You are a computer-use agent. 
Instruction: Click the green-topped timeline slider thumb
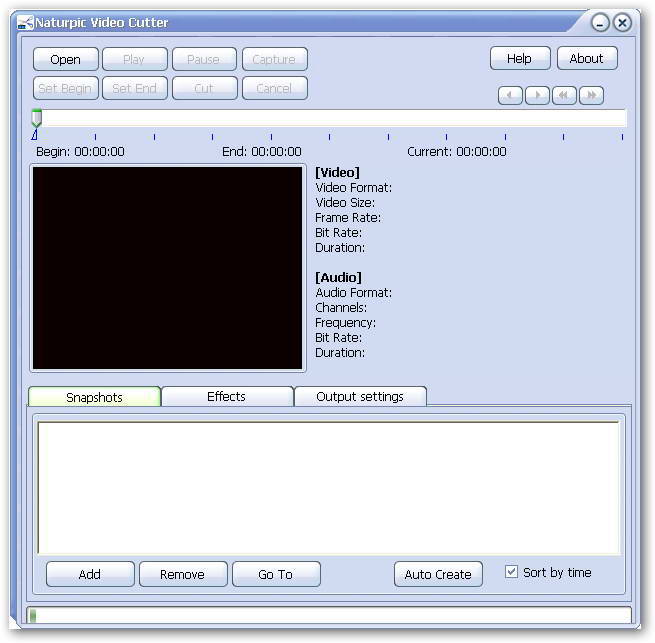[x=37, y=118]
